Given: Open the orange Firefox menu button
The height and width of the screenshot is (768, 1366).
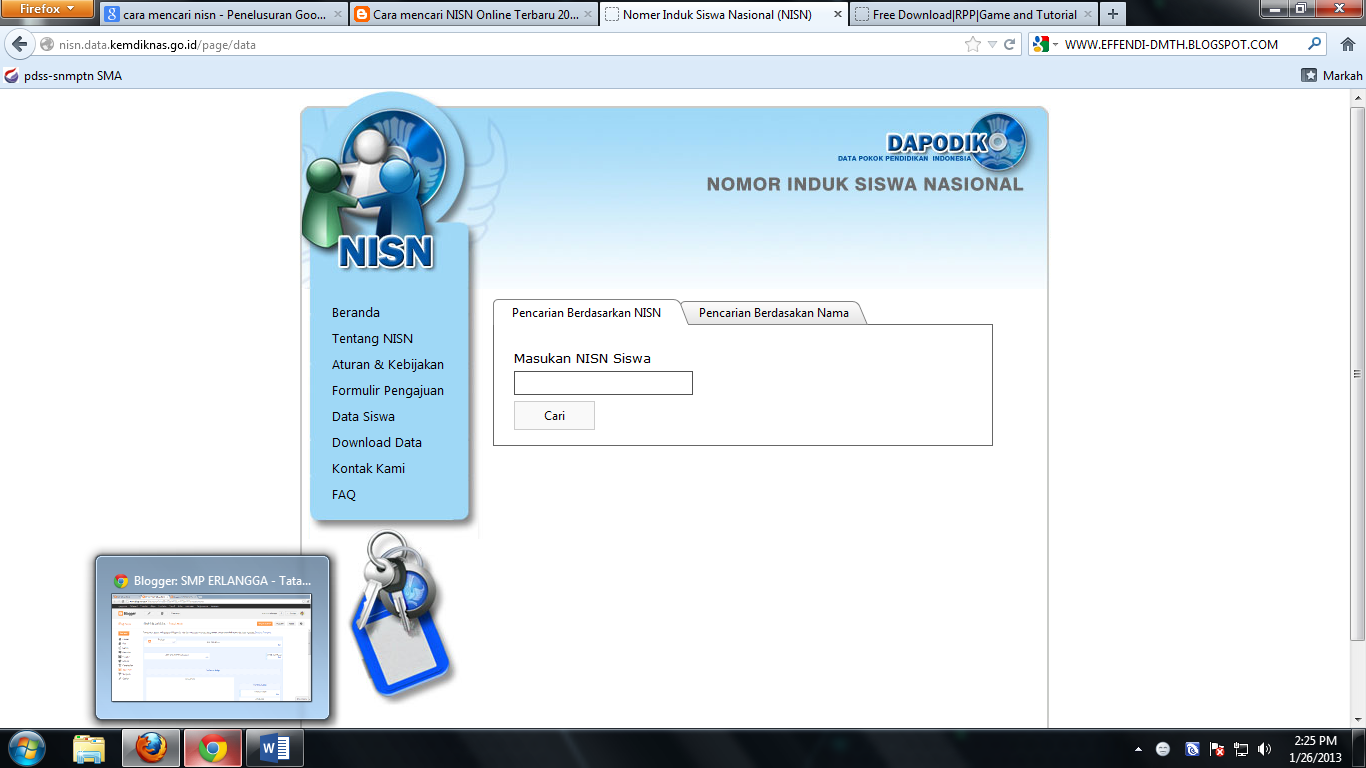Looking at the screenshot, I should click(49, 9).
